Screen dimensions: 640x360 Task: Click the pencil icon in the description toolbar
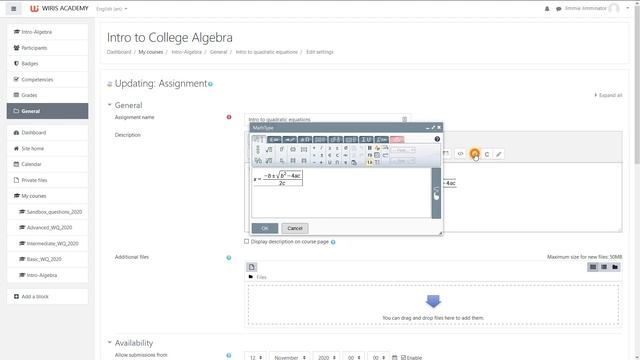(498, 154)
